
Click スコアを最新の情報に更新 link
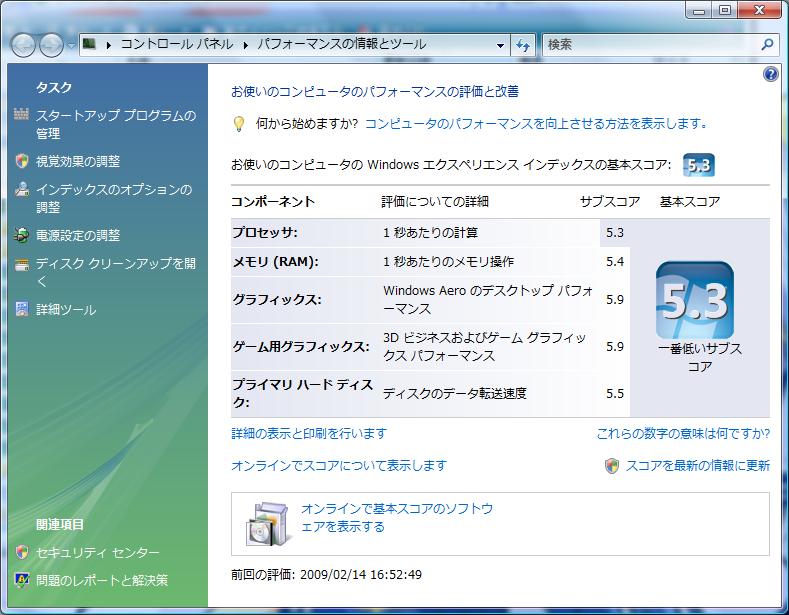point(697,466)
